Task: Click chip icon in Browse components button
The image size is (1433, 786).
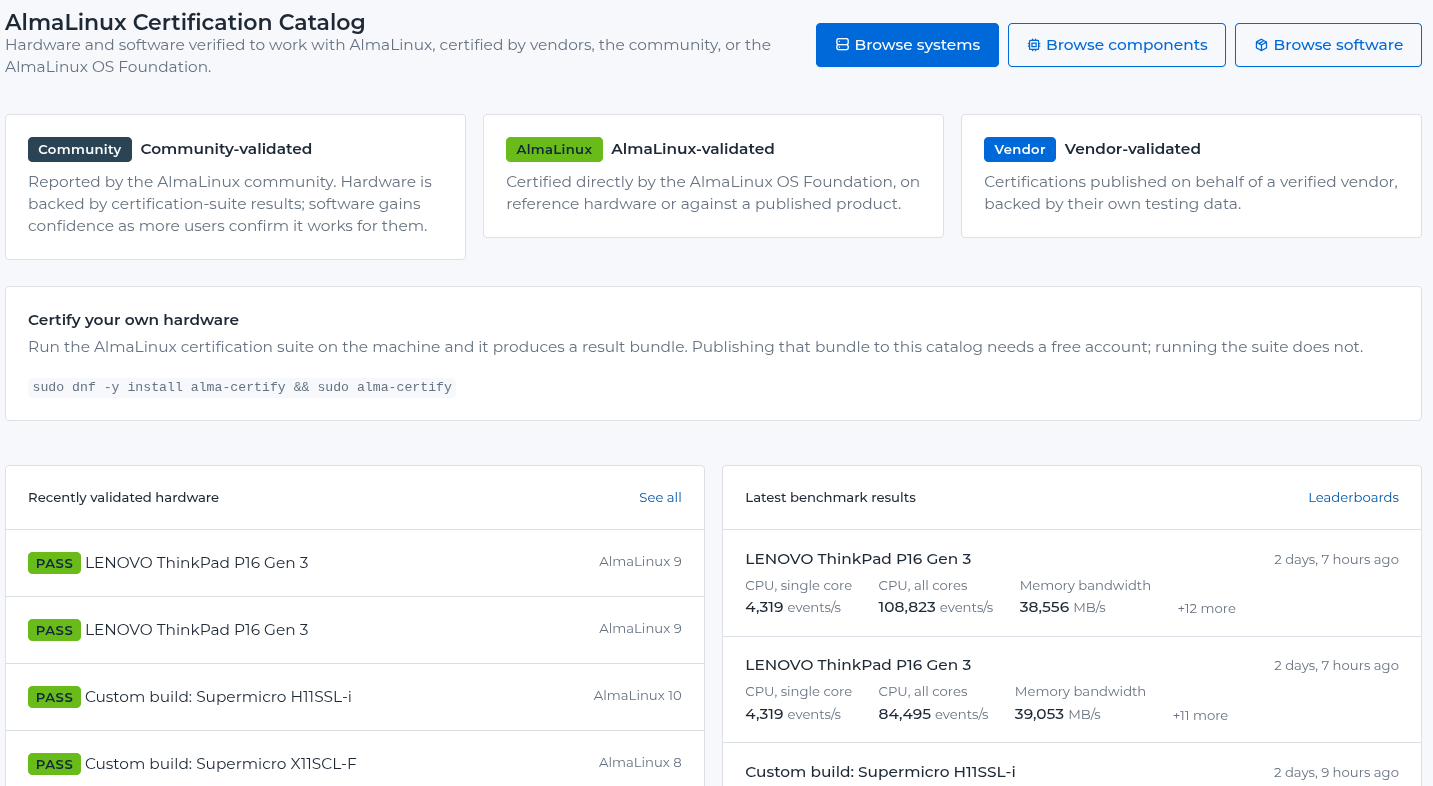Action: click(1034, 45)
